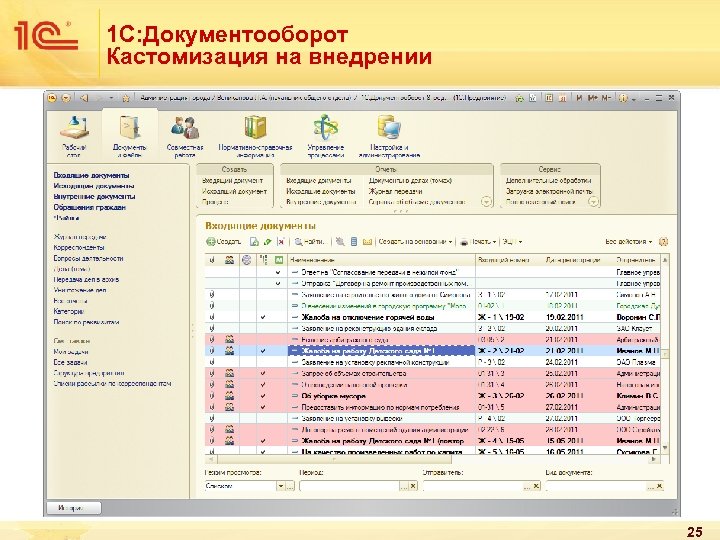
Task: Select row 'Об уборке мусора'
Action: pyautogui.click(x=432, y=396)
